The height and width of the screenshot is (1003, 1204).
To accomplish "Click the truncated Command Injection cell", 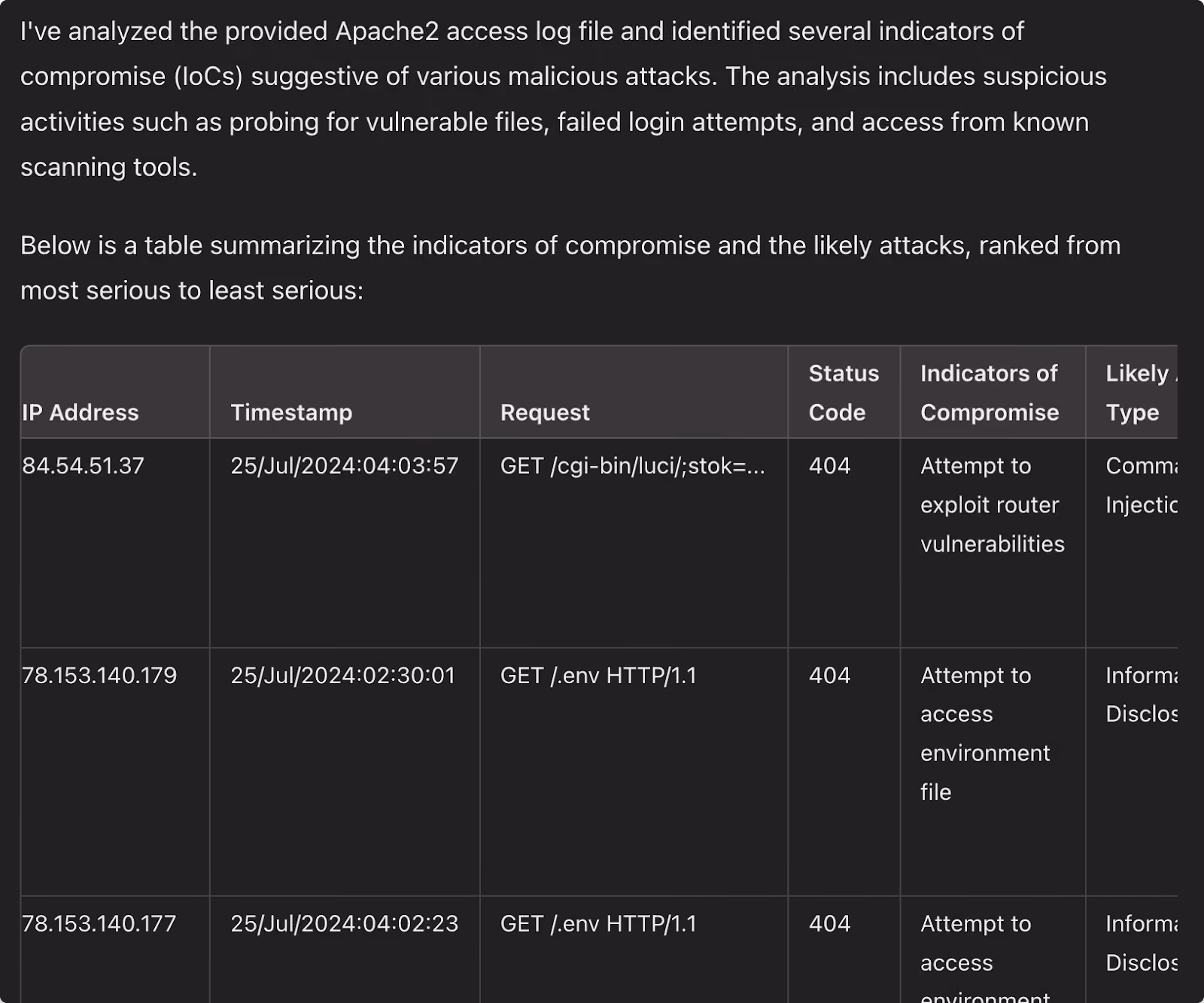I will pos(1142,485).
